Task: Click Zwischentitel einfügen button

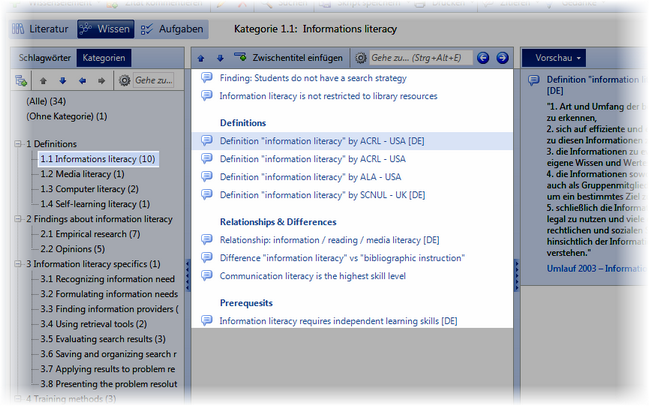Action: coord(288,58)
